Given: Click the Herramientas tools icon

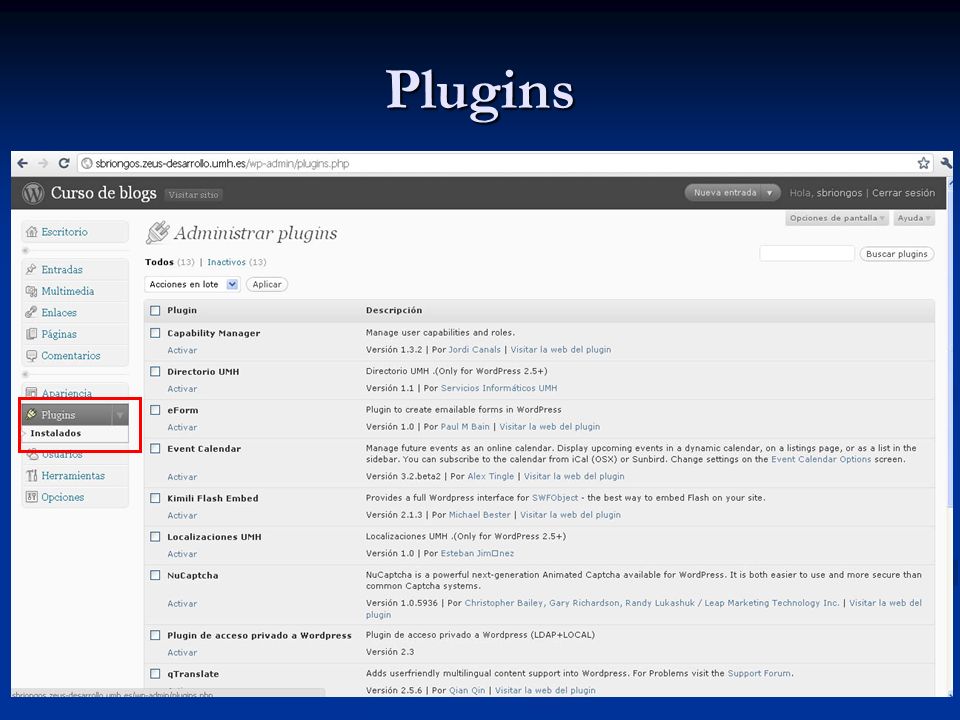Looking at the screenshot, I should pos(31,476).
